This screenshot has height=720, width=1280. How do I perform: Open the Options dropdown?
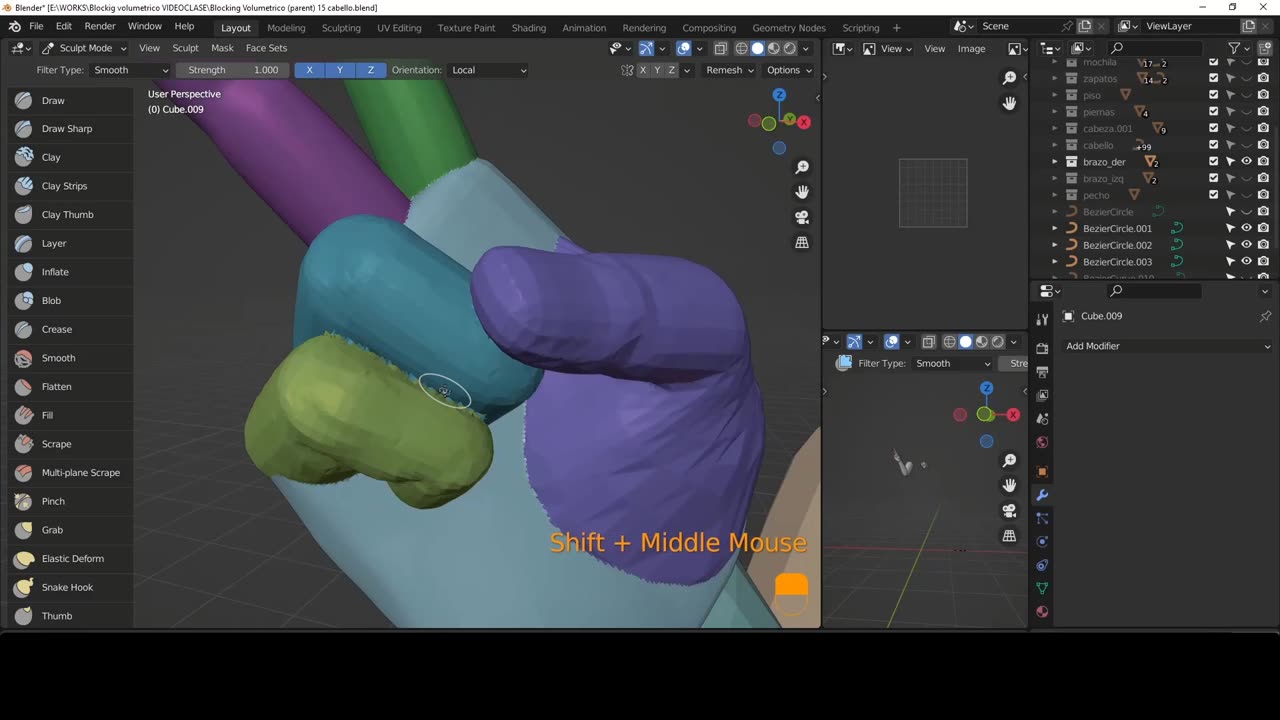(x=789, y=70)
